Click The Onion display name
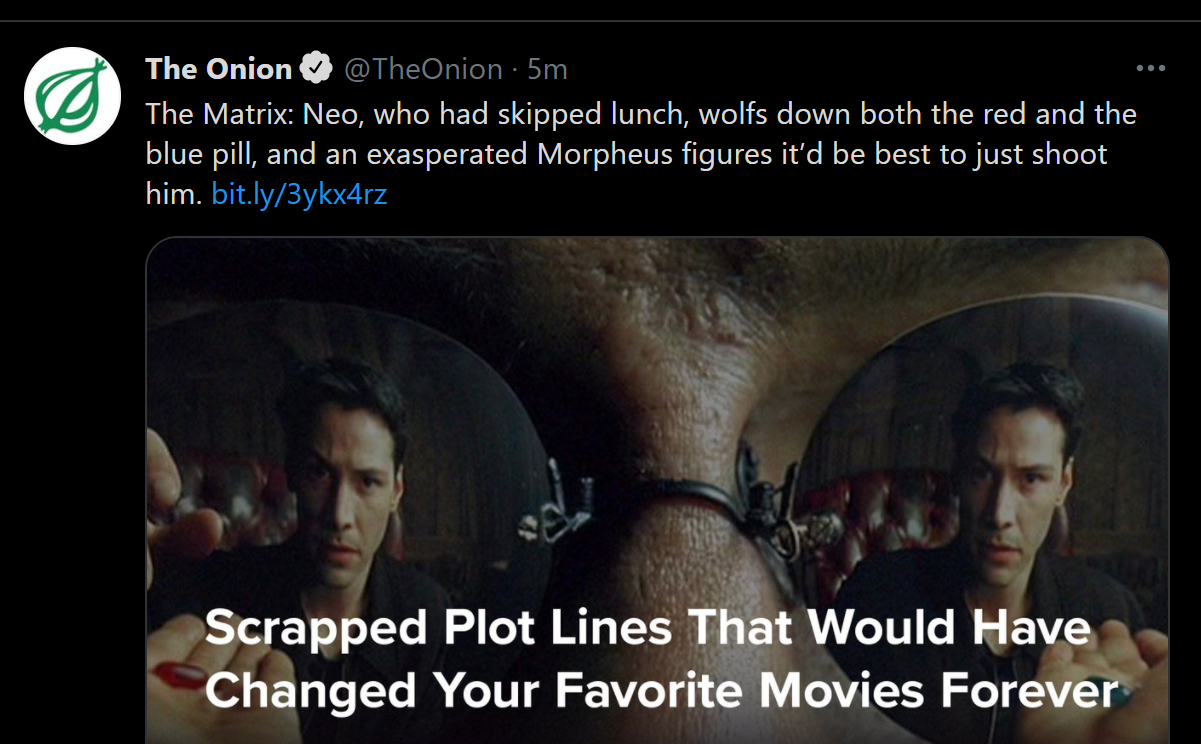The image size is (1201, 744). pos(218,69)
